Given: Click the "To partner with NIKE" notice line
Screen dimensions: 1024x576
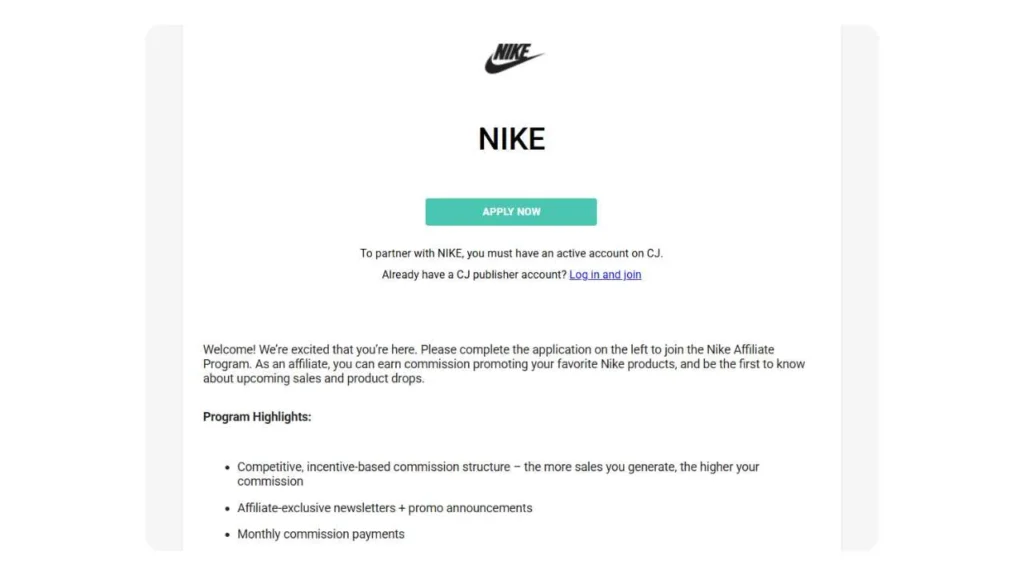Looking at the screenshot, I should [x=511, y=254].
